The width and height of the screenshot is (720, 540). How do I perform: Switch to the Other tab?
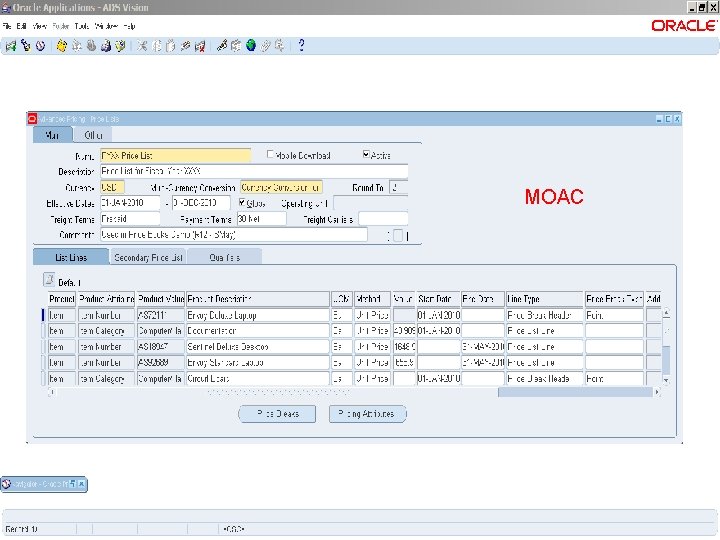[x=93, y=135]
